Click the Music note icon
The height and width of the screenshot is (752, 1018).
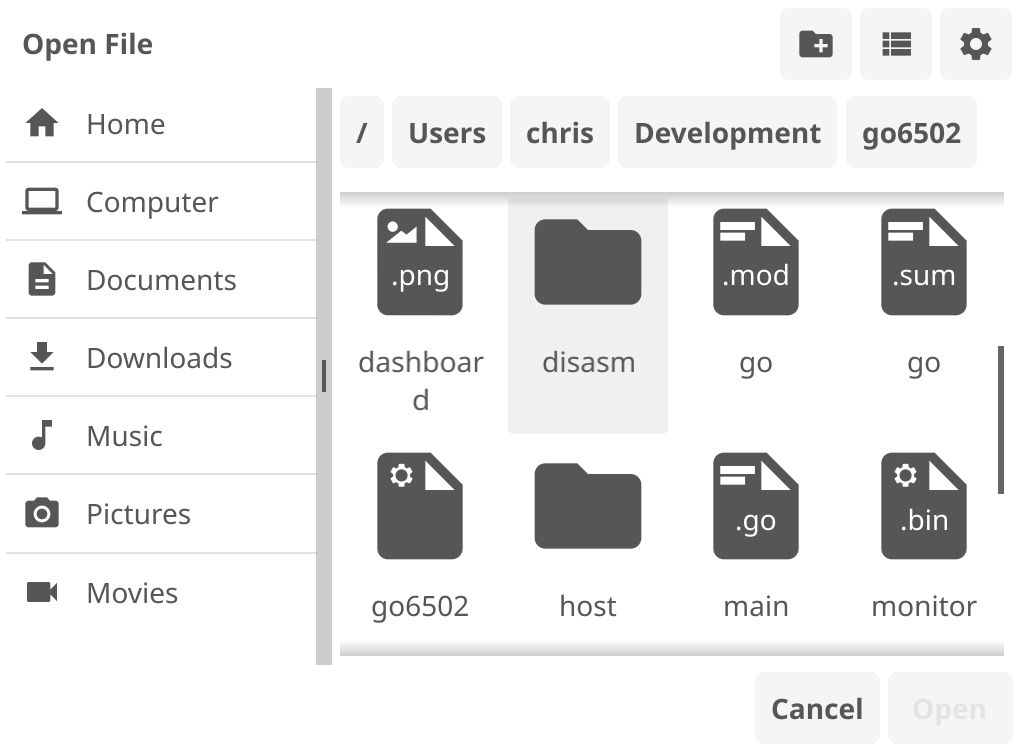tap(42, 435)
